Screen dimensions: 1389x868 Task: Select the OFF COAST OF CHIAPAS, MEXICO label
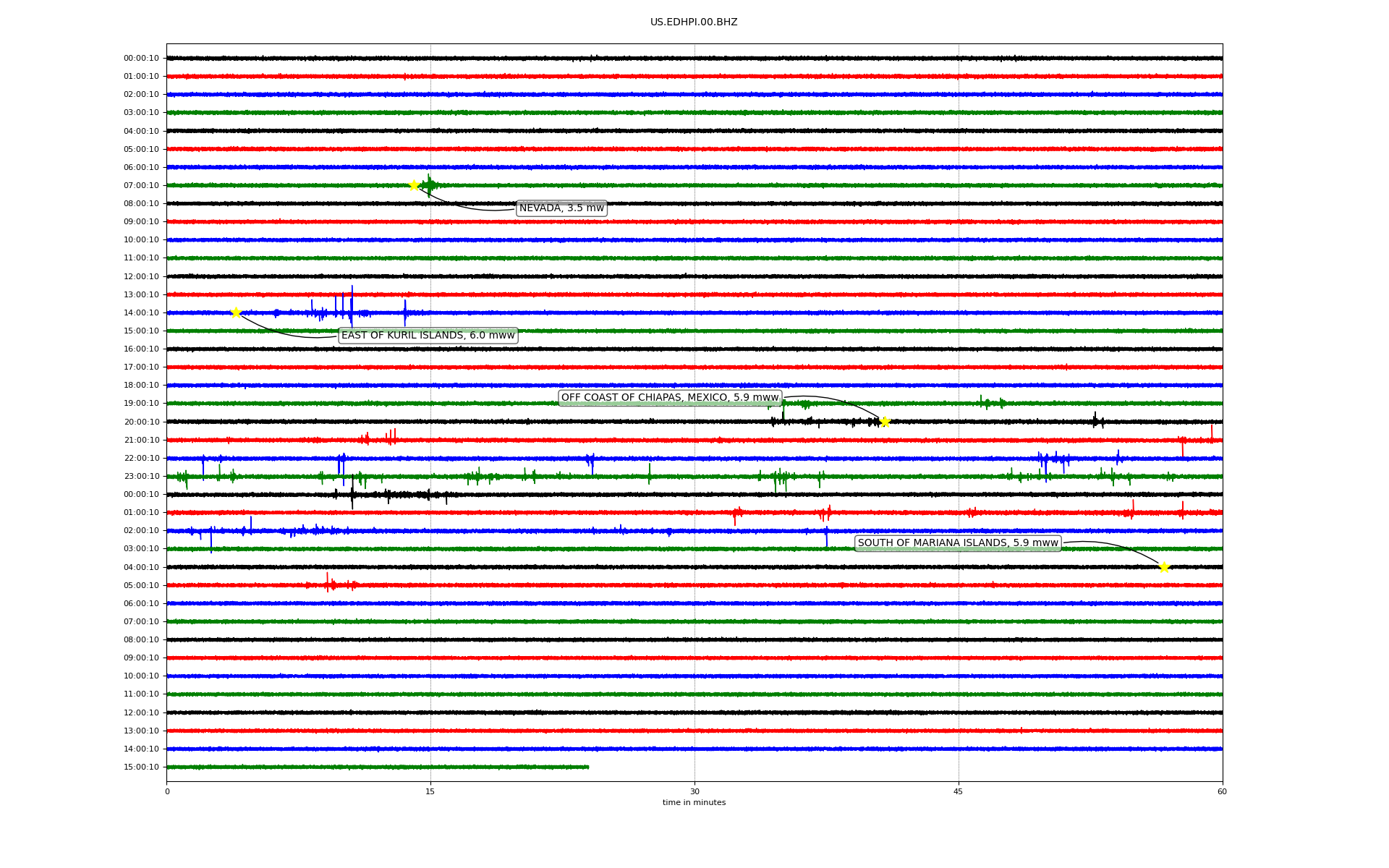click(670, 398)
